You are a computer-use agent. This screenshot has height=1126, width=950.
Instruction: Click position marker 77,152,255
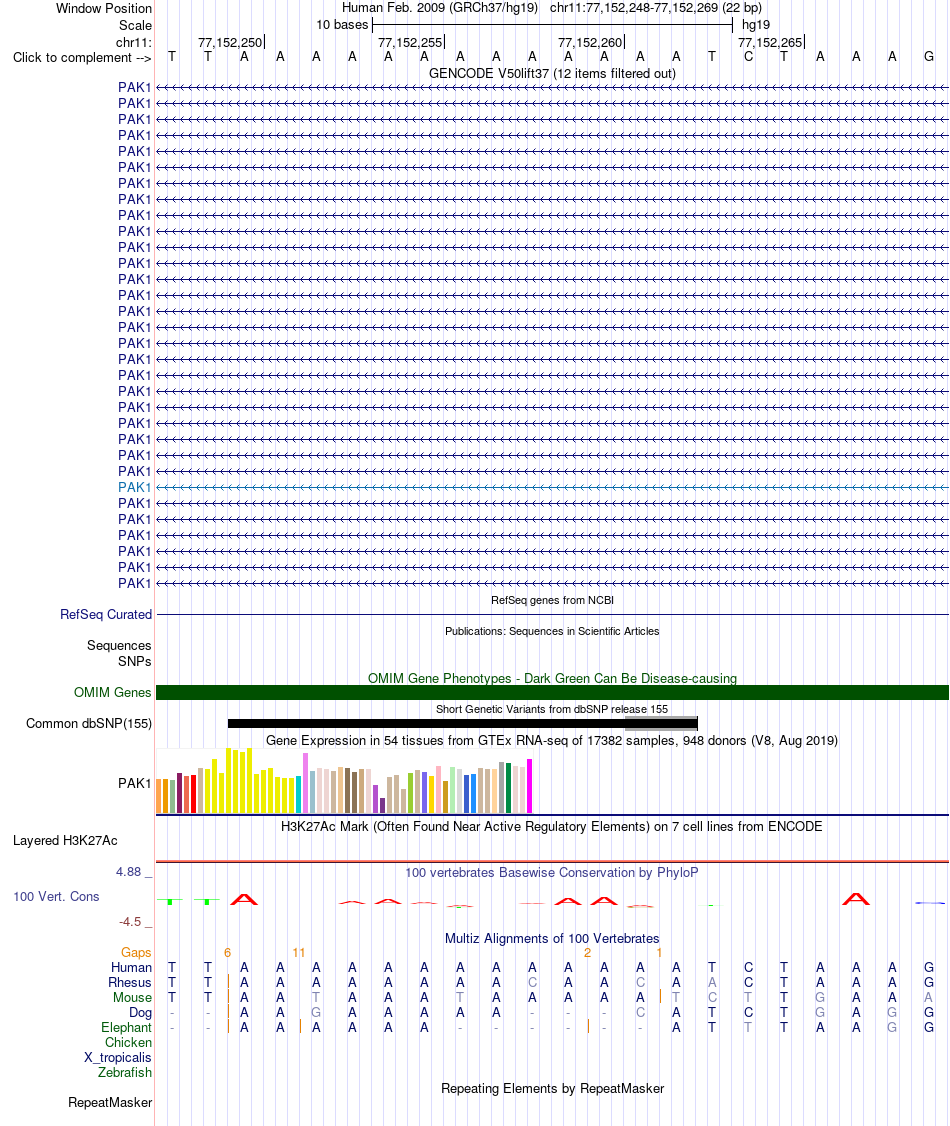(410, 42)
